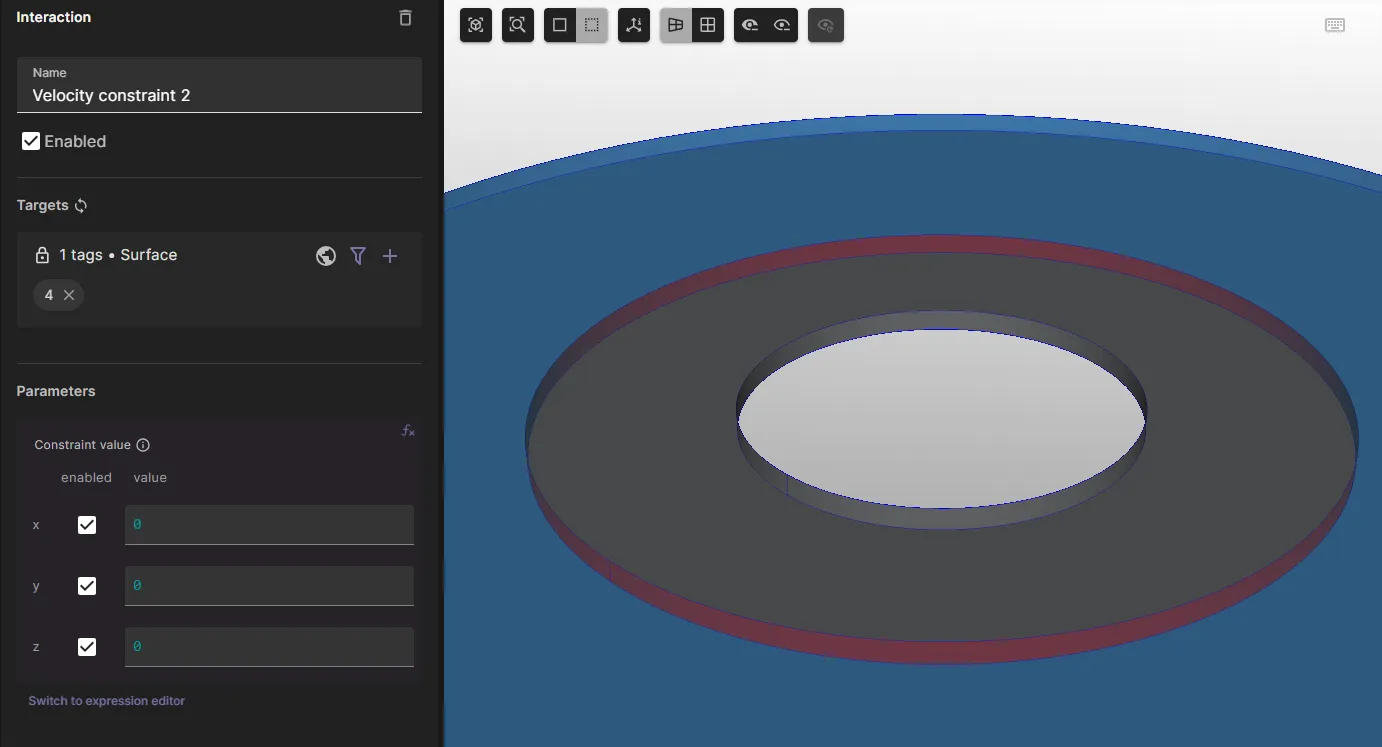This screenshot has width=1382, height=747.
Task: Click the Interaction panel title
Action: pos(53,17)
